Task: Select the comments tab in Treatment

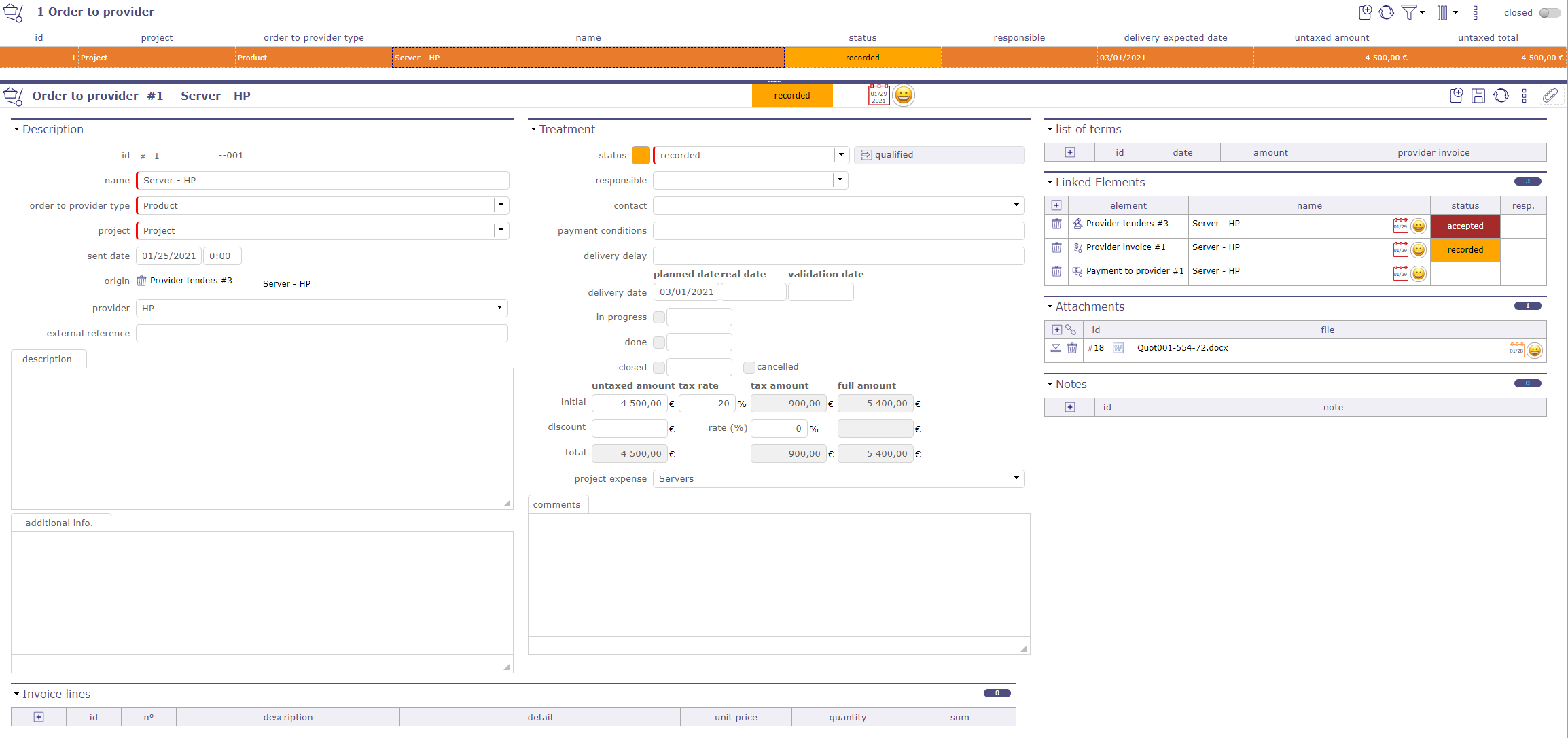Action: pyautogui.click(x=557, y=504)
